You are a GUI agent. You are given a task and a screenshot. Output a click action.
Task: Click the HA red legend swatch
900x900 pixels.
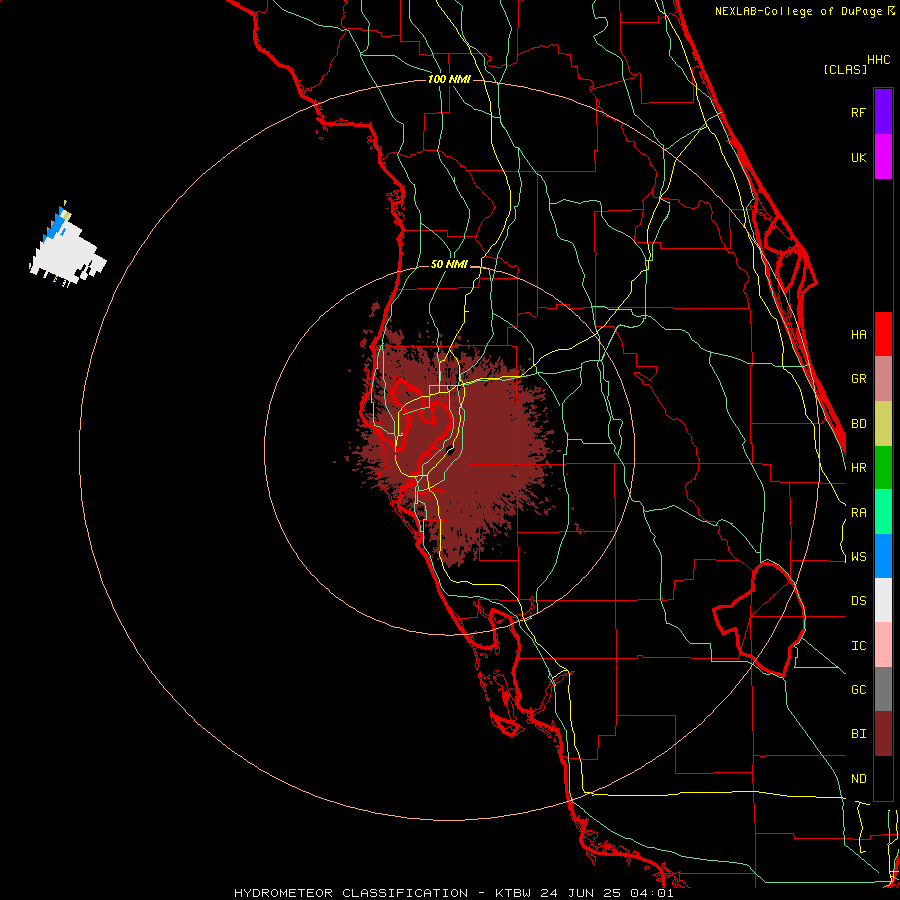883,334
